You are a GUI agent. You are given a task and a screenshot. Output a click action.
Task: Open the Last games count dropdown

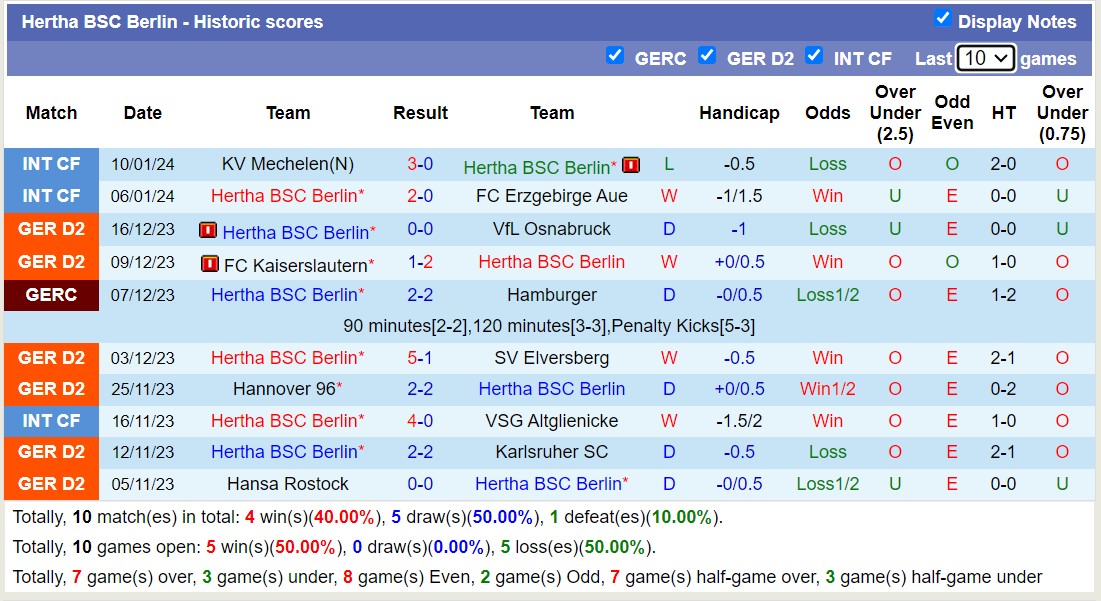tap(984, 58)
